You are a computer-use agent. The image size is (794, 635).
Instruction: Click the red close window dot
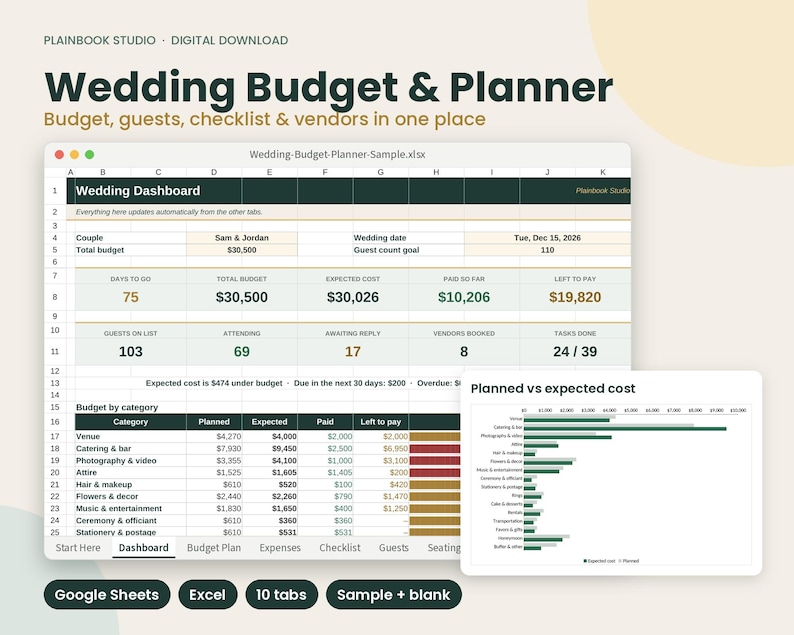pyautogui.click(x=59, y=154)
